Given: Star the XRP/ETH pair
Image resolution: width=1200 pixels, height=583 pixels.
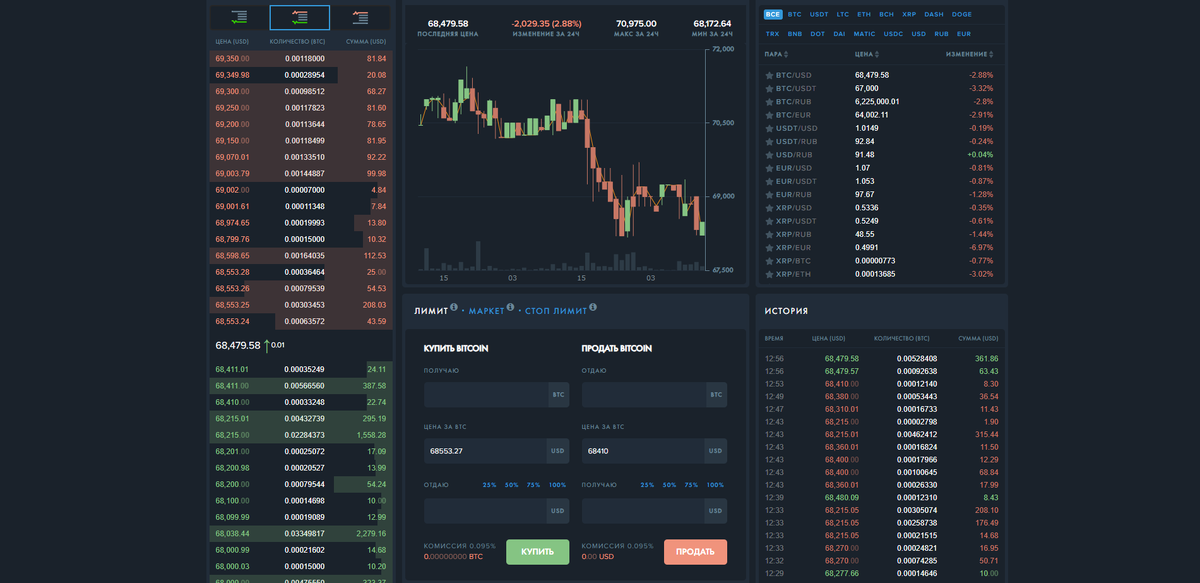Looking at the screenshot, I should click(x=769, y=273).
